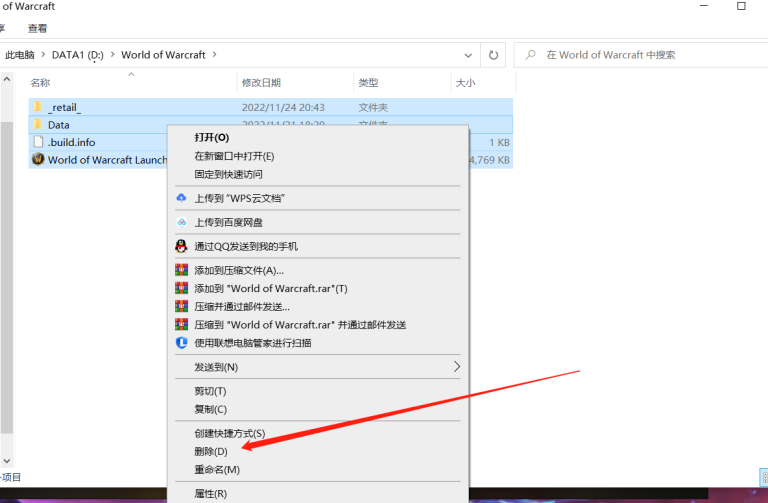Image resolution: width=768 pixels, height=503 pixels.
Task: Click the .build.info file icon
Action: (38, 142)
